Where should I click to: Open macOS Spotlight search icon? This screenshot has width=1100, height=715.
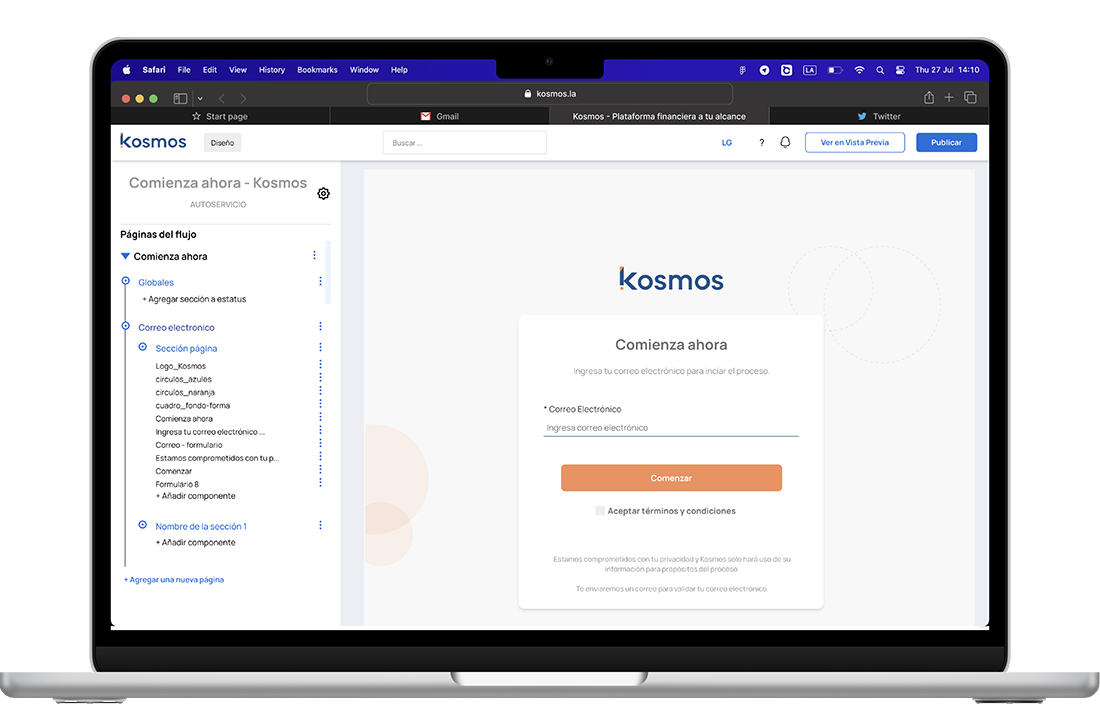coord(880,70)
